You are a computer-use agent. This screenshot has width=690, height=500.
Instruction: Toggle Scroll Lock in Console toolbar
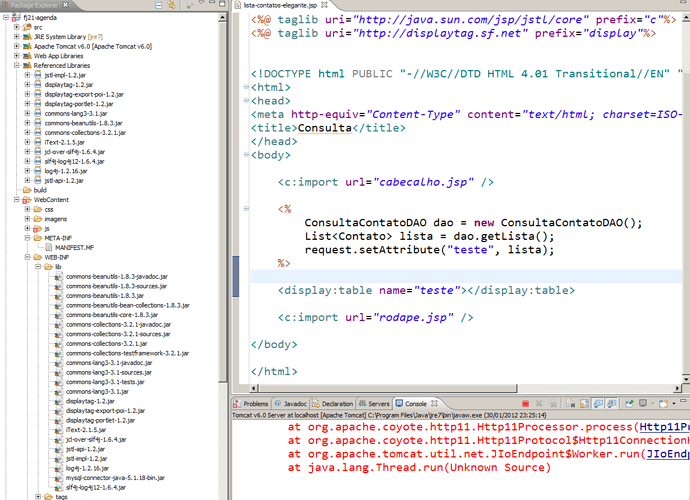pyautogui.click(x=584, y=404)
